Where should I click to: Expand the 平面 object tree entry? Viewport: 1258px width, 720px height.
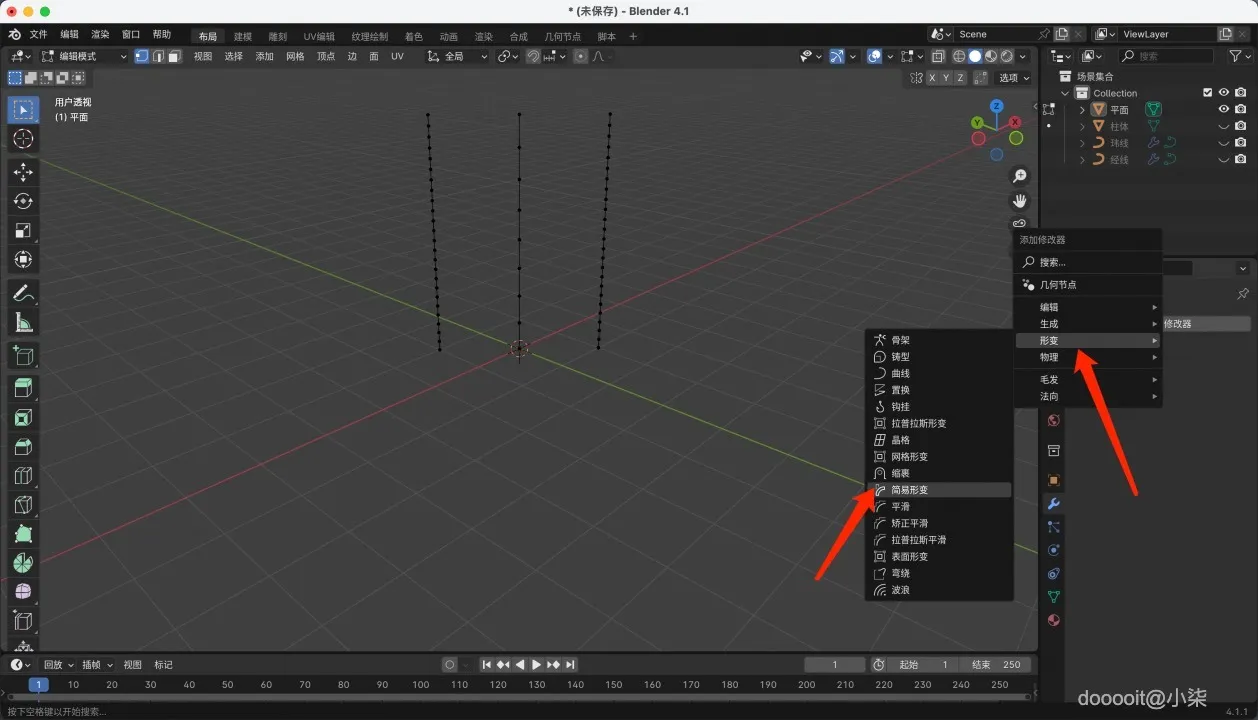coord(1082,110)
